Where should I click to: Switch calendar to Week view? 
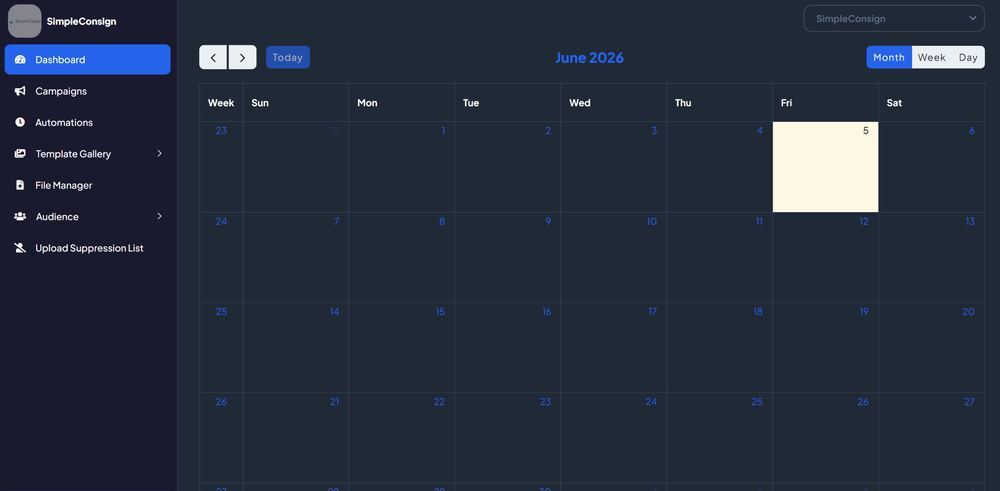932,57
